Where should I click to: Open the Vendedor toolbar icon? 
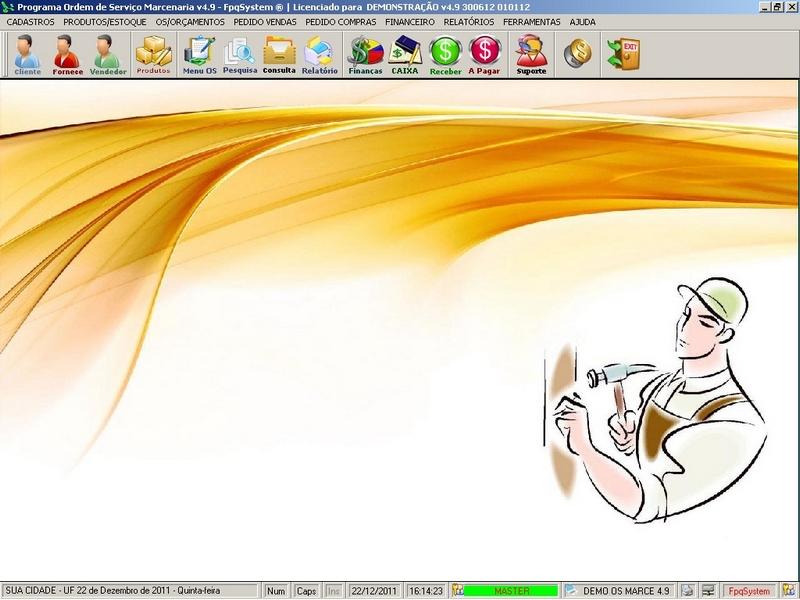click(x=108, y=54)
